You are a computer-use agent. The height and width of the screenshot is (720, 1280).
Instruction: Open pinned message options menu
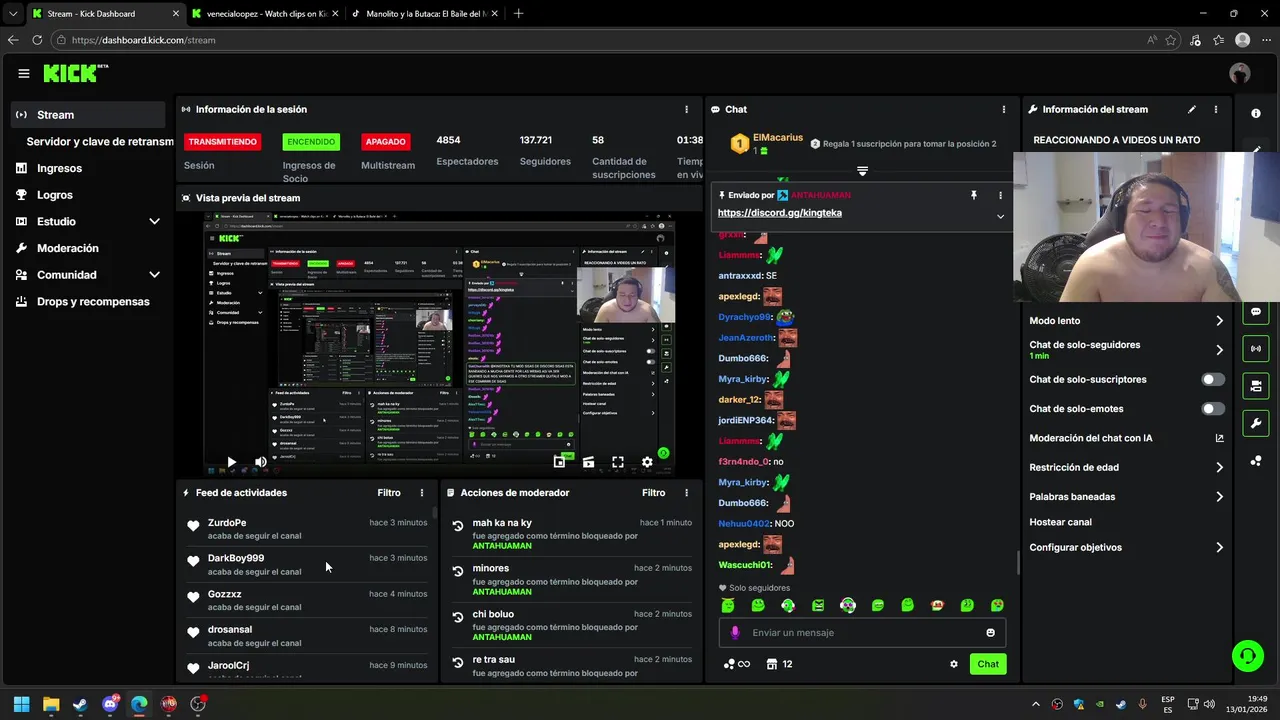(x=1000, y=196)
